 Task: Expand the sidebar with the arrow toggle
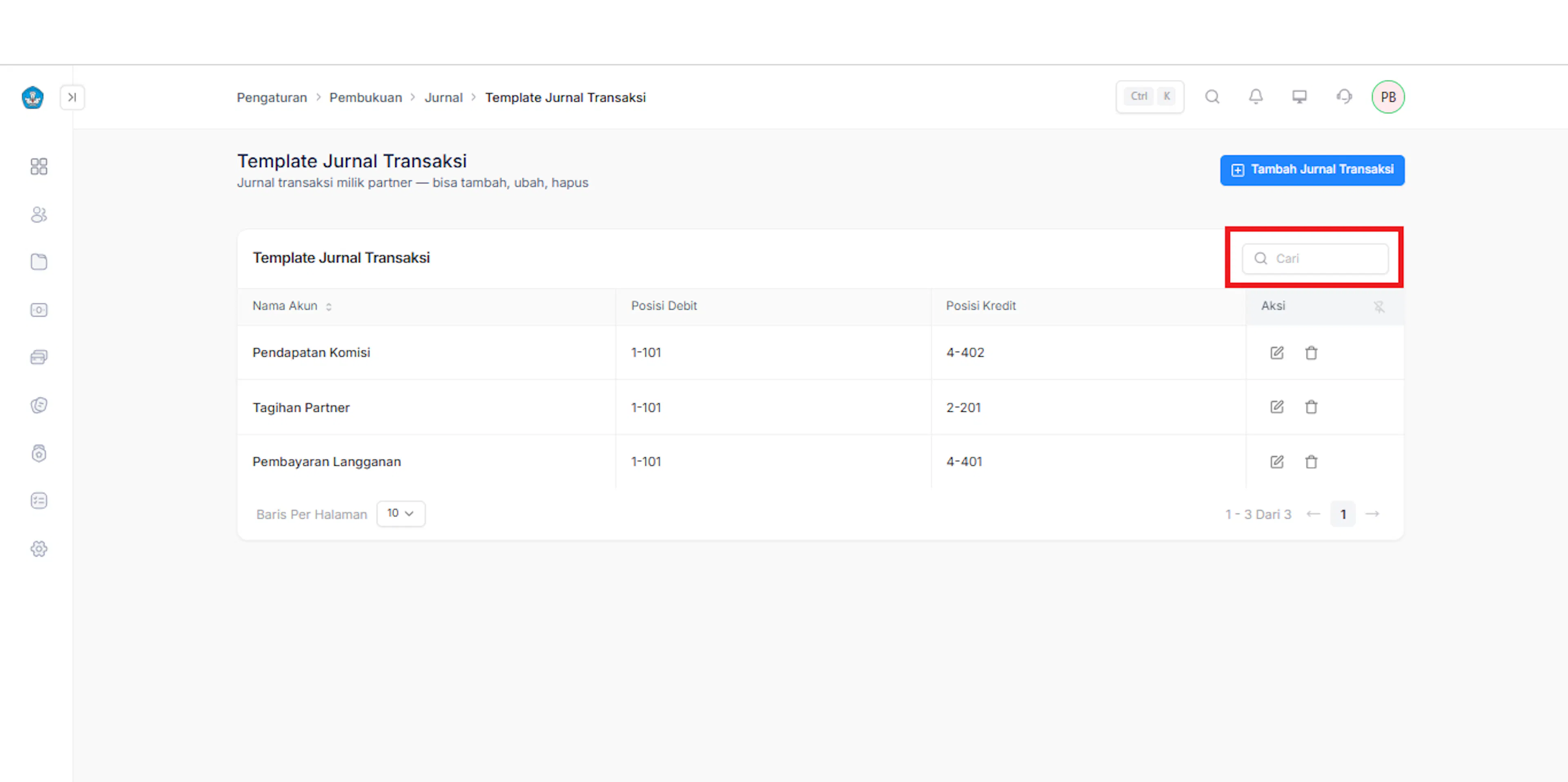pos(72,98)
